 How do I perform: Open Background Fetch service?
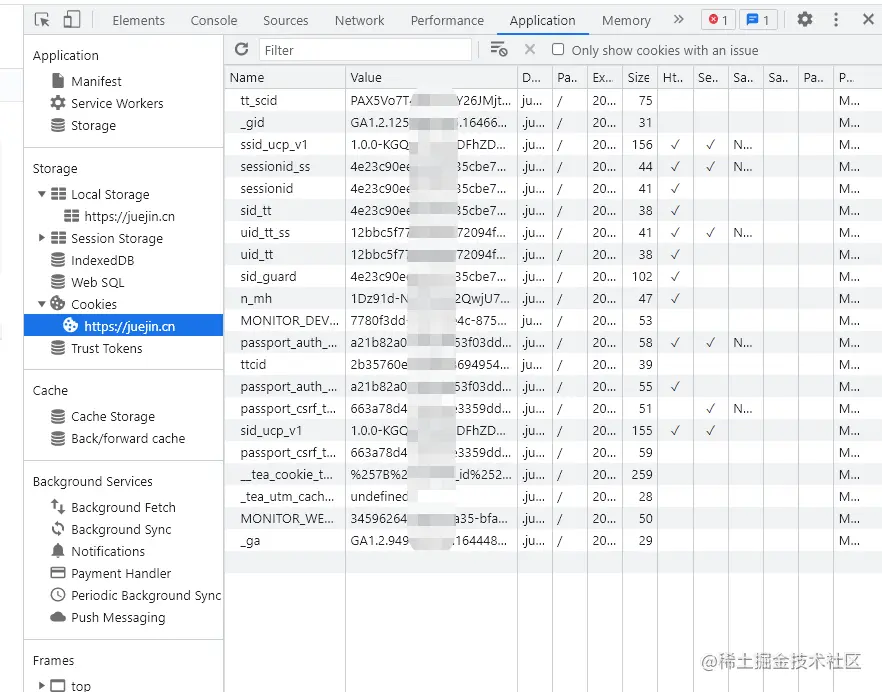[x=123, y=507]
